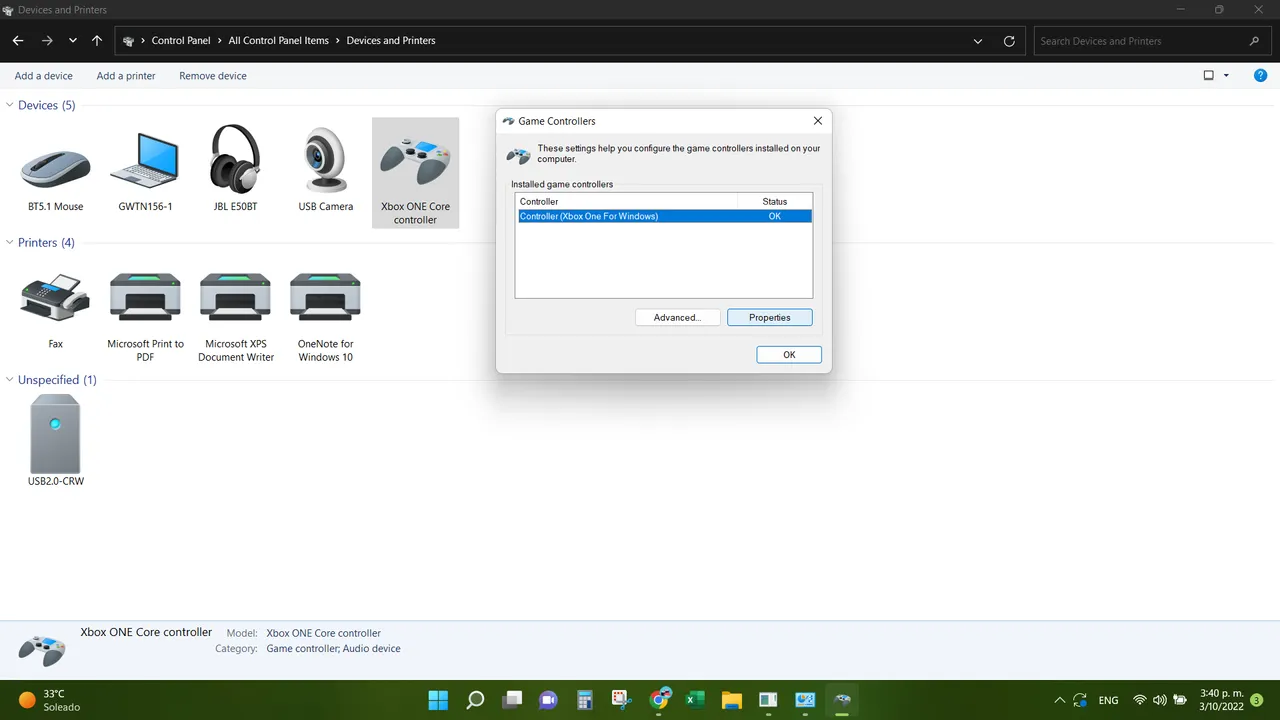Open Snipping Tool from the taskbar
Screen dimensions: 1280x720
coord(621,700)
